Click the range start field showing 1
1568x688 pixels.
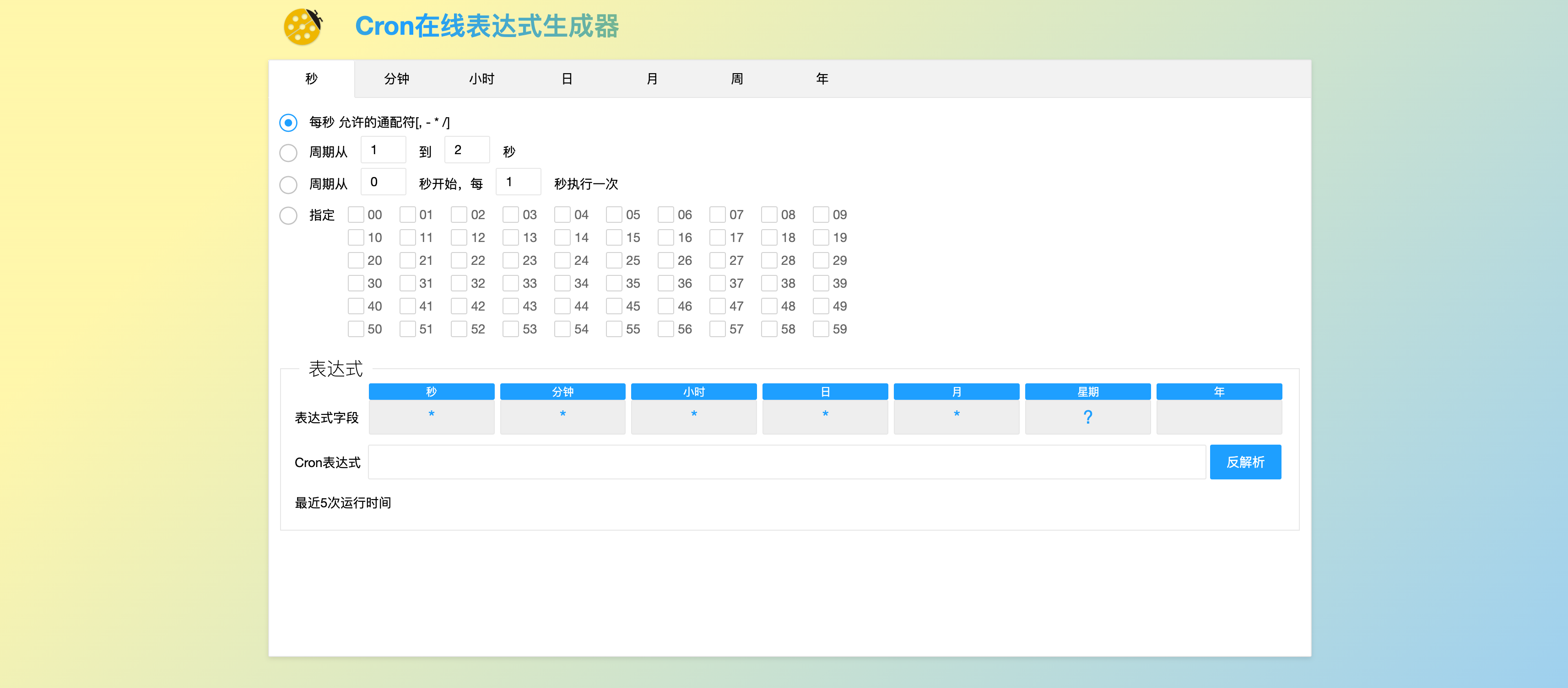(x=384, y=150)
